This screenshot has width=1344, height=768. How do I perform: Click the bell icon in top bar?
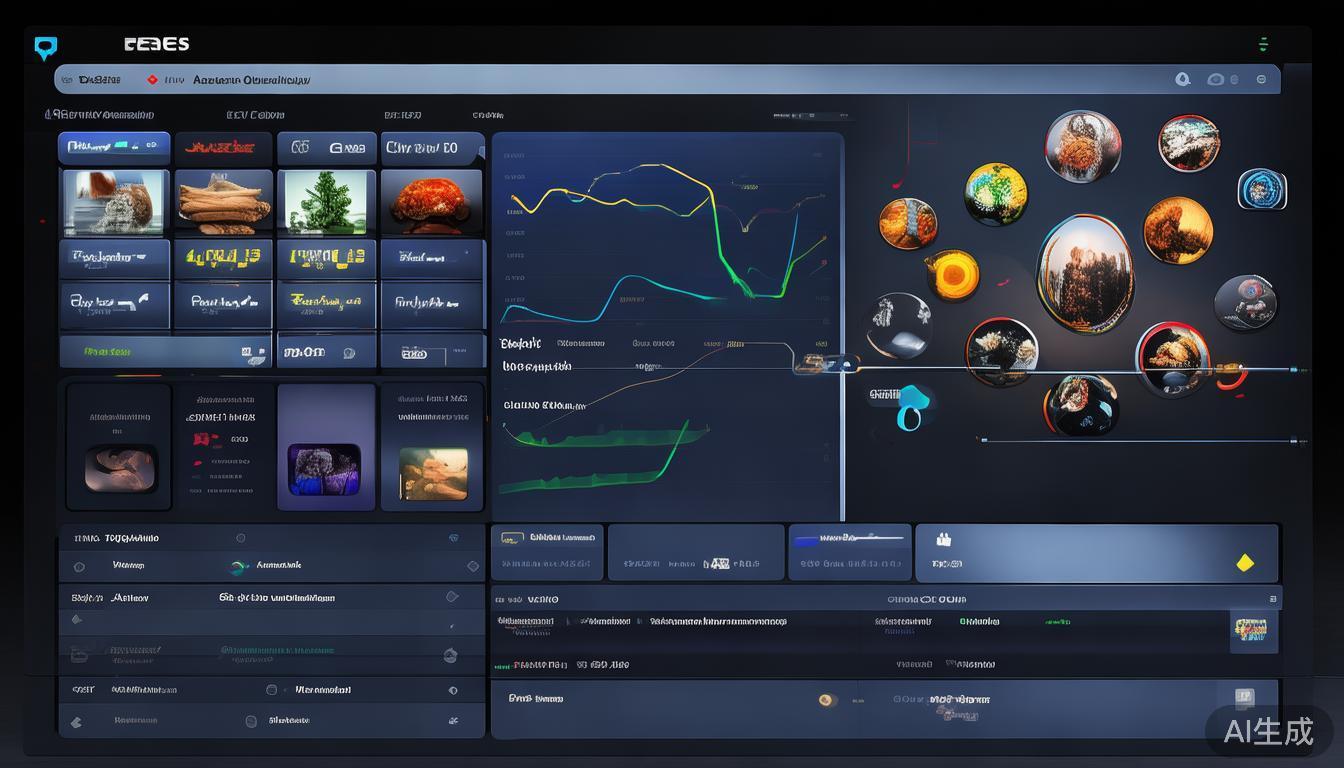pyautogui.click(x=1183, y=79)
